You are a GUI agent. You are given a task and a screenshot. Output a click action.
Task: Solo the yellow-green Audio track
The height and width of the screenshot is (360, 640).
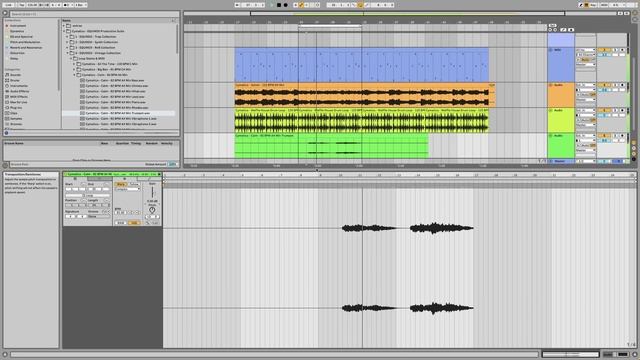pyautogui.click(x=615, y=110)
